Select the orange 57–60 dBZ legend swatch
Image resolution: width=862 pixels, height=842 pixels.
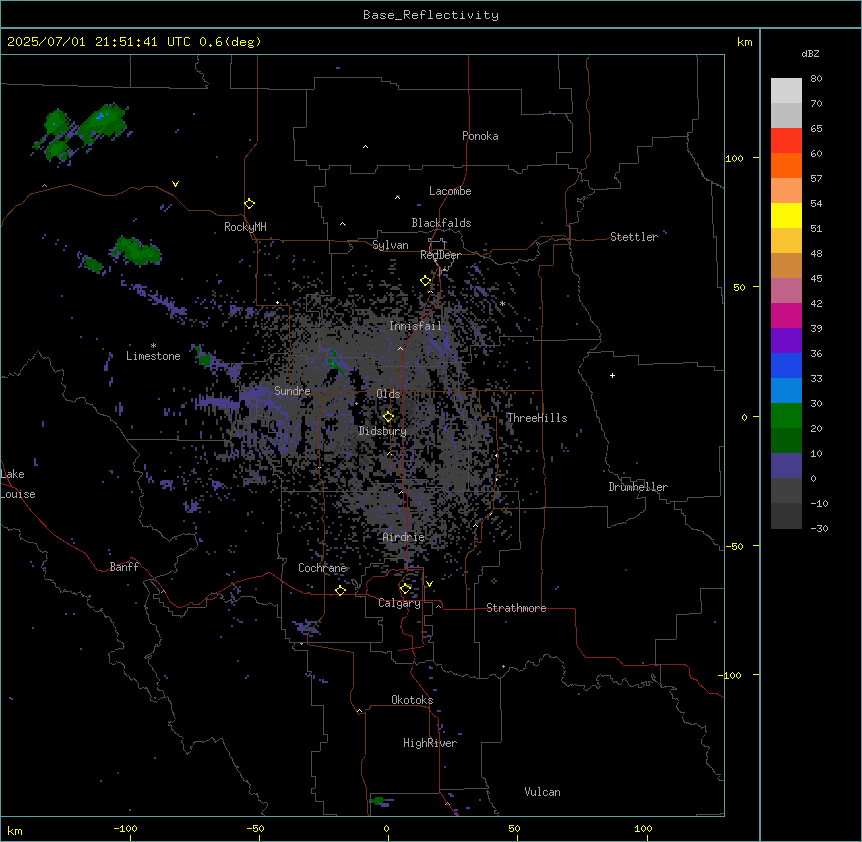(x=786, y=165)
